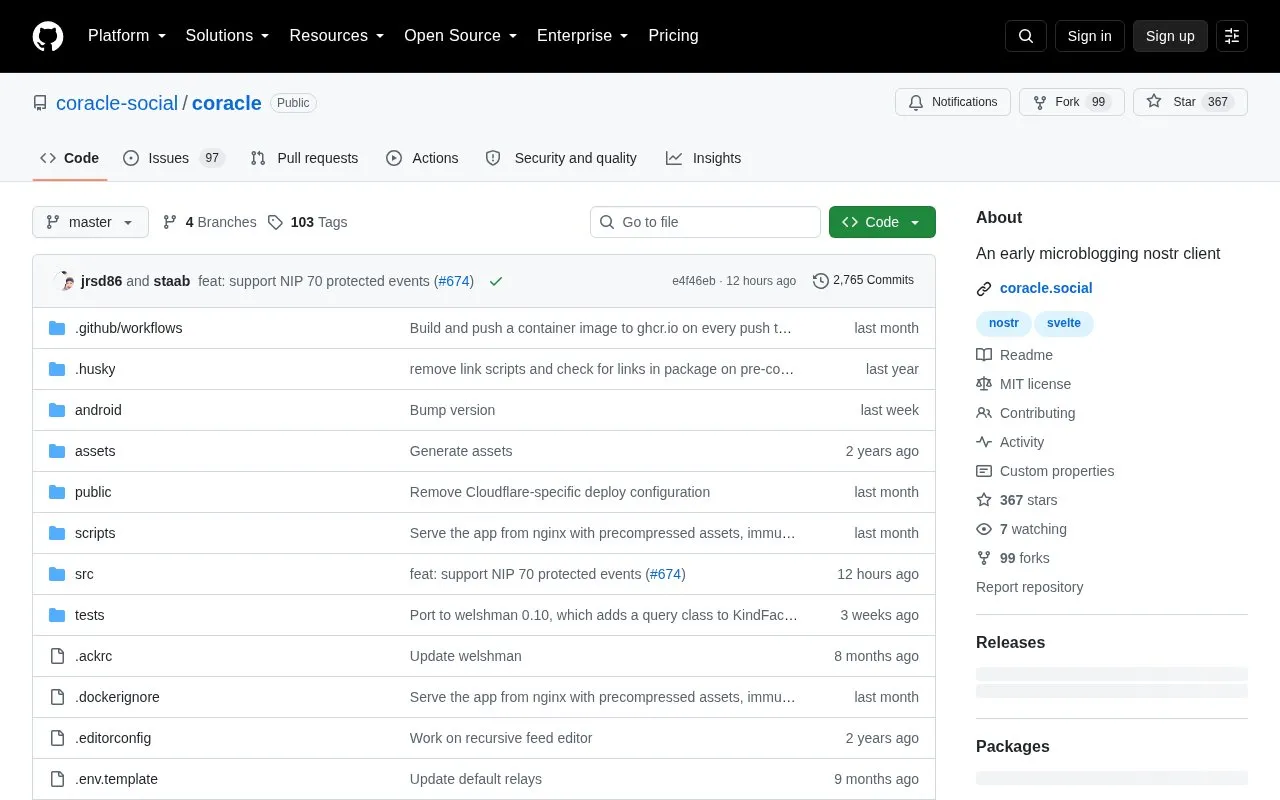Open the Pricing page link

pyautogui.click(x=673, y=36)
